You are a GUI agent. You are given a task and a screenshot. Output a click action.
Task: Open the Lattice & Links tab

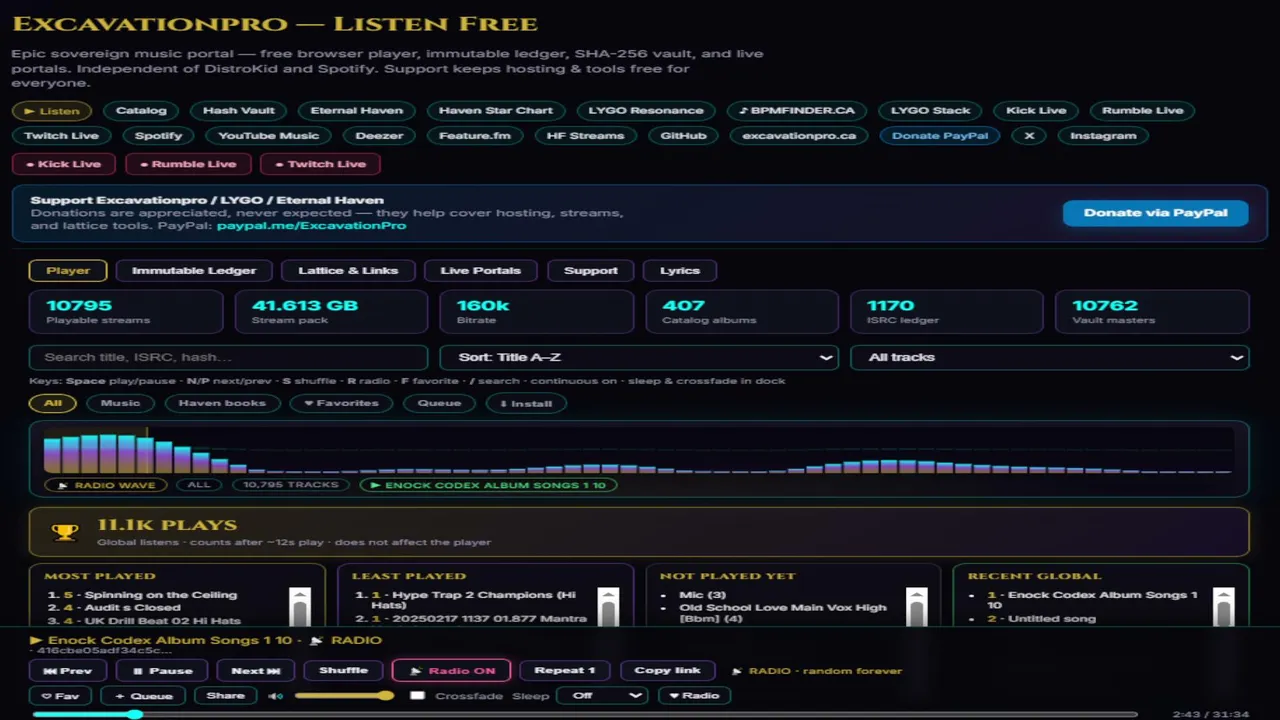coord(348,270)
